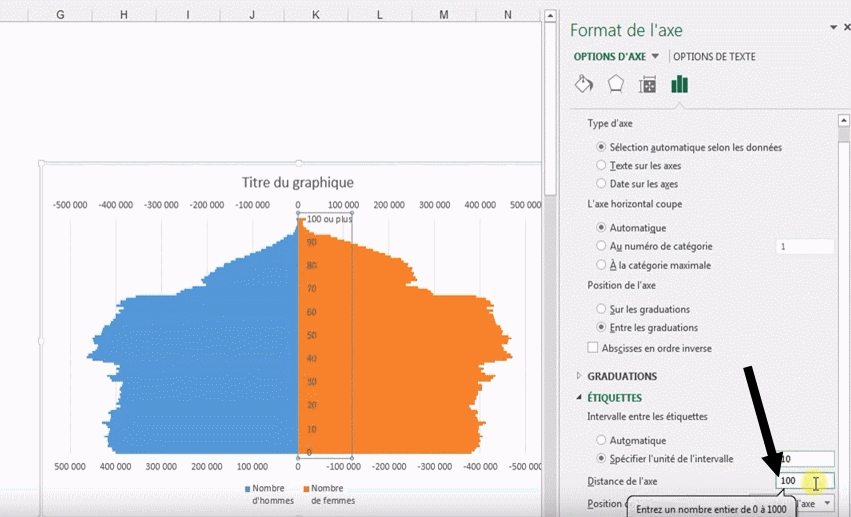Open Effects pentagon icon
The image size is (851, 517).
click(616, 84)
